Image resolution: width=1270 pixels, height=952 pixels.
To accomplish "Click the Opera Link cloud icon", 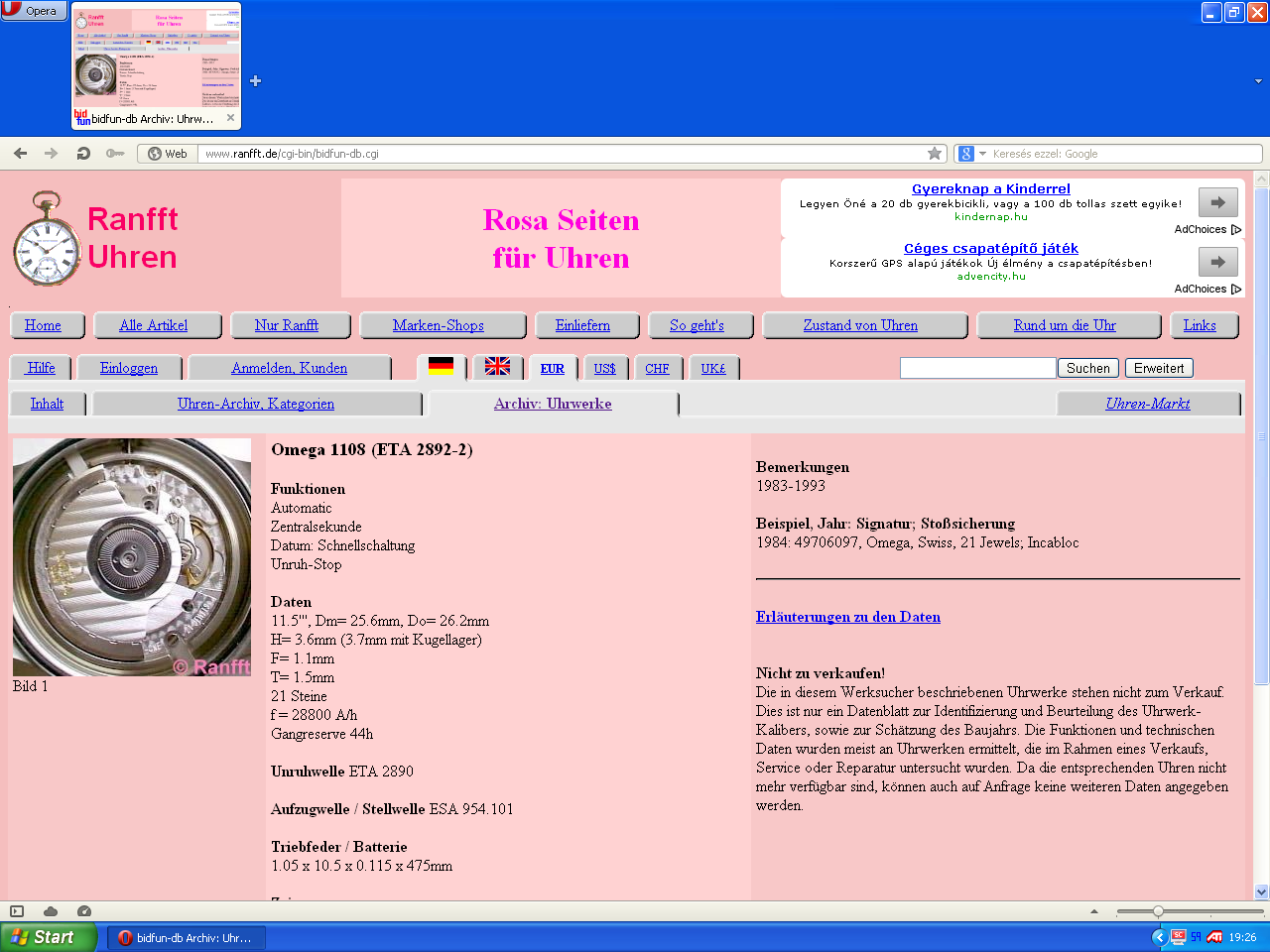I will point(51,911).
